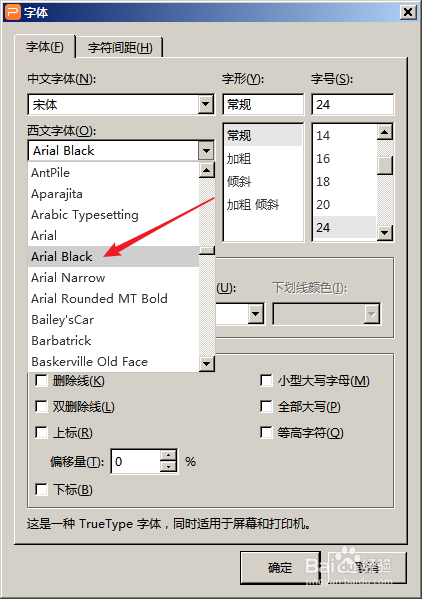Select AntPile in the font list
The height and width of the screenshot is (599, 422).
point(113,173)
